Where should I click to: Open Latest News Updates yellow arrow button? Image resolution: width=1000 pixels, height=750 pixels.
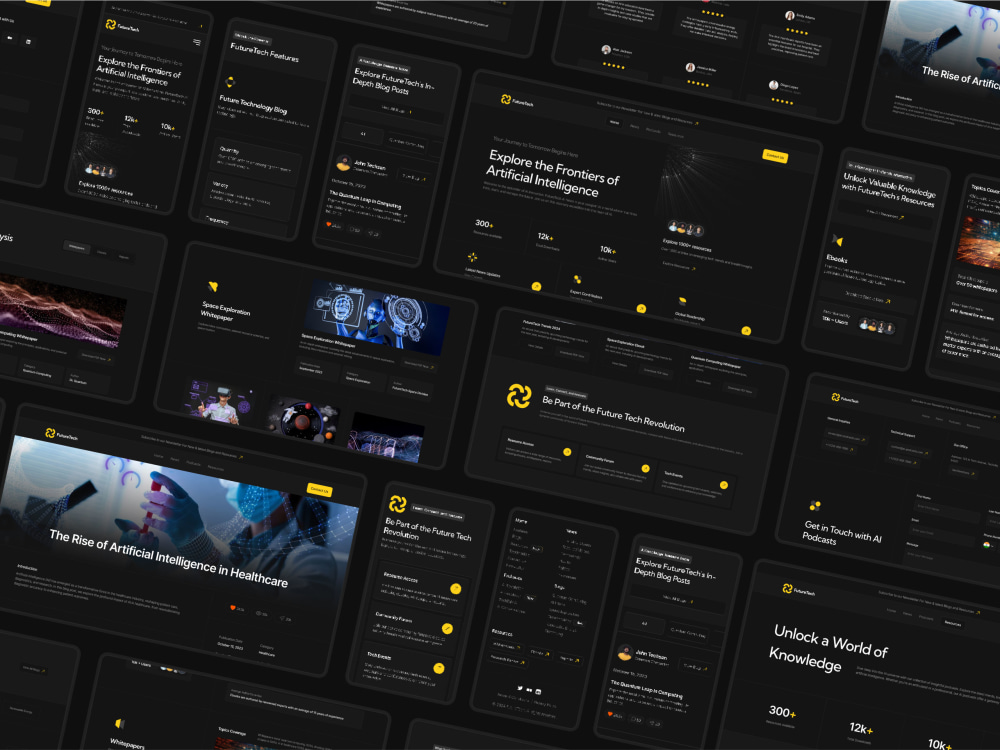pyautogui.click(x=536, y=286)
